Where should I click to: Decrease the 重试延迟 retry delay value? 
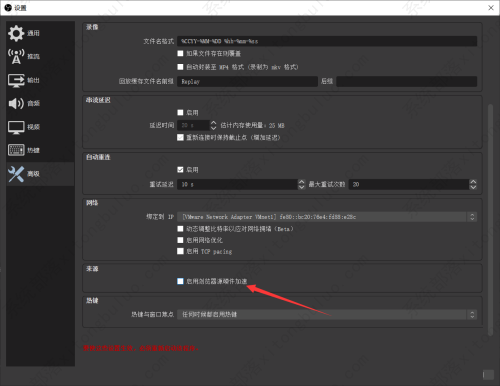tap(301, 187)
